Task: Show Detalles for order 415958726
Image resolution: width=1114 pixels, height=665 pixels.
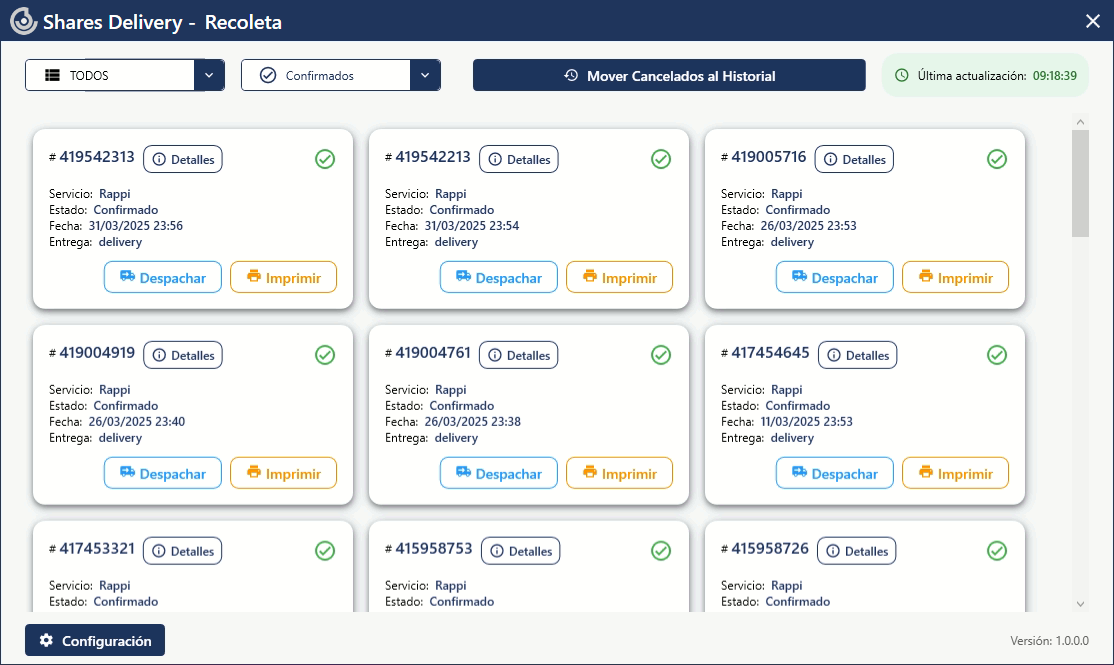Action: coord(857,551)
